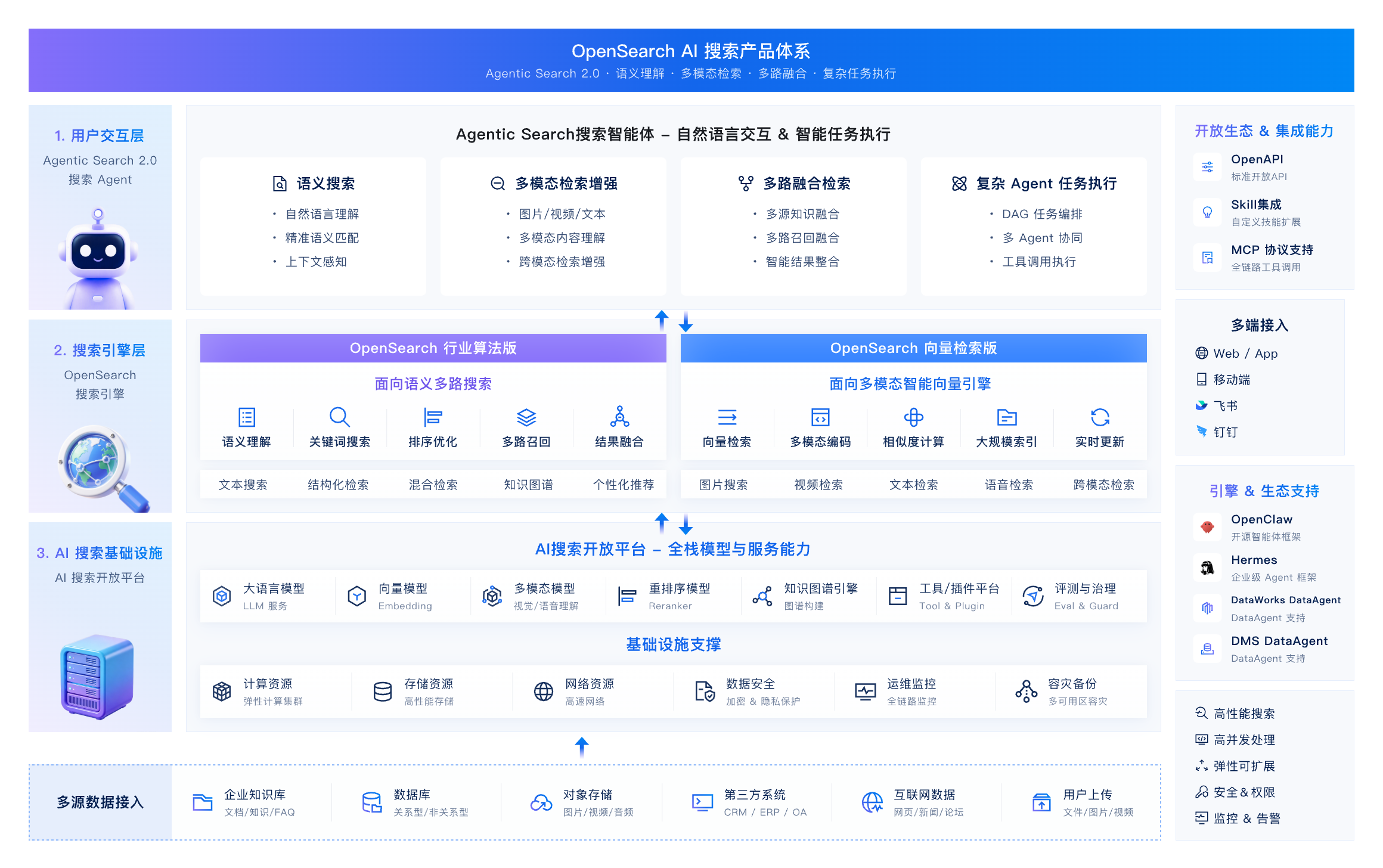This screenshot has width=1383, height=868.
Task: Click the 2. 搜索引擎层 heading
Action: point(100,351)
